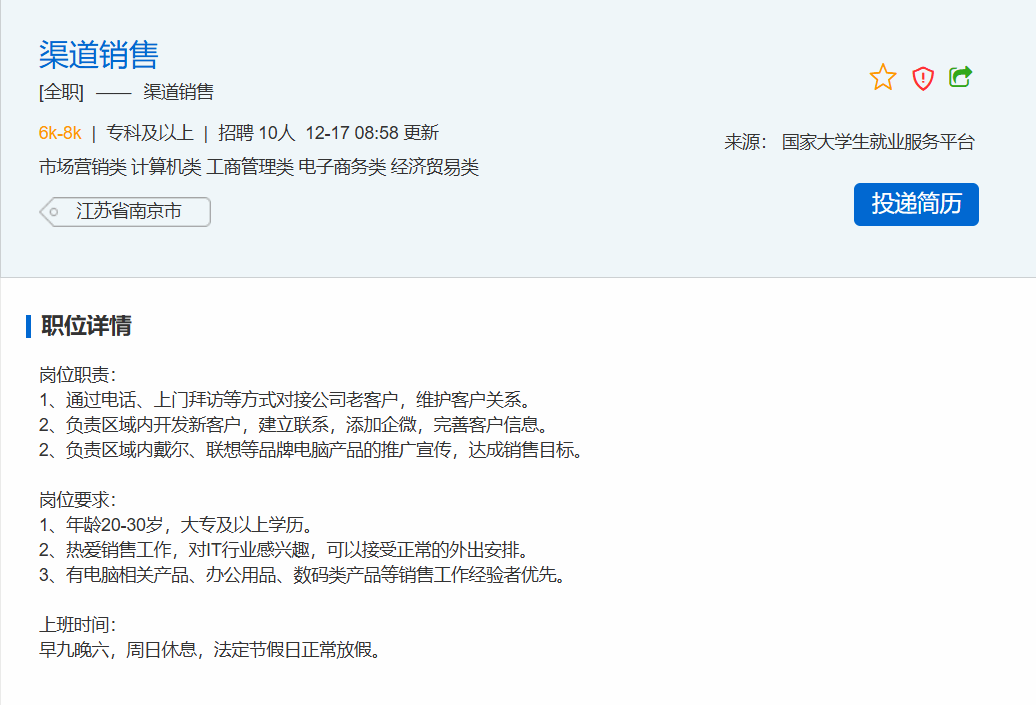Image resolution: width=1036 pixels, height=705 pixels.
Task: Click the 12-17 08:58 更新 timestamp
Action: (372, 133)
